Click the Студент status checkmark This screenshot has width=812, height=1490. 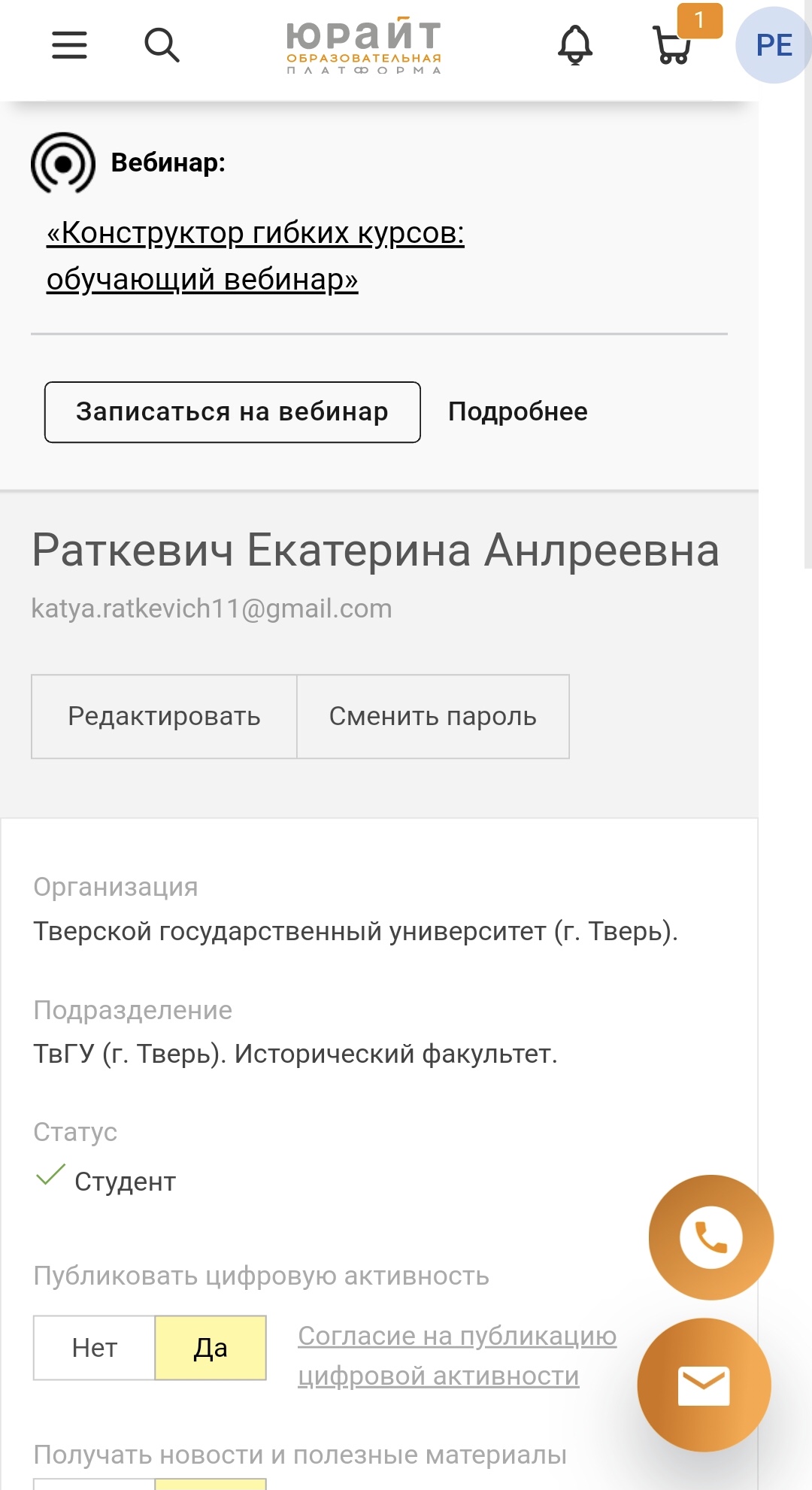click(50, 1175)
